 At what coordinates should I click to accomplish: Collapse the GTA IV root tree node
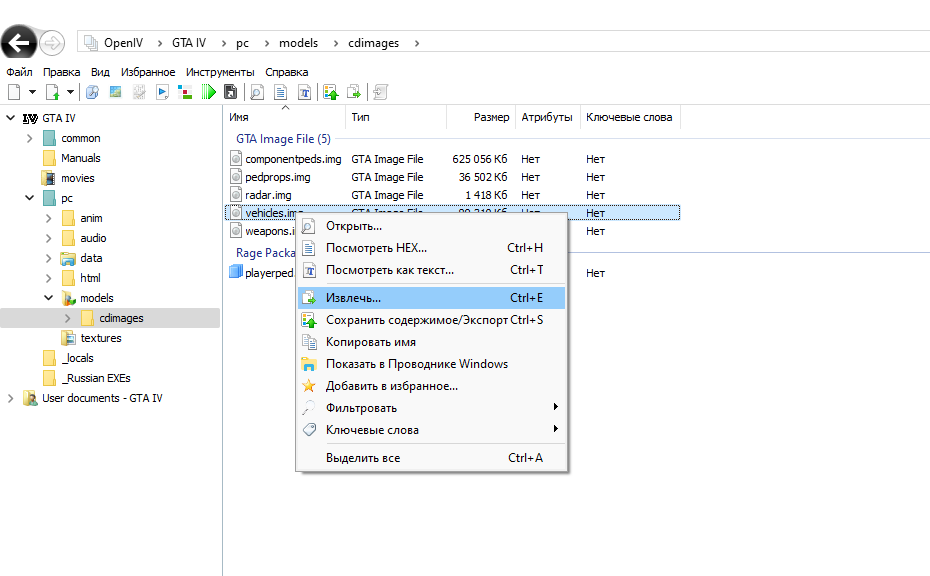tap(11, 118)
